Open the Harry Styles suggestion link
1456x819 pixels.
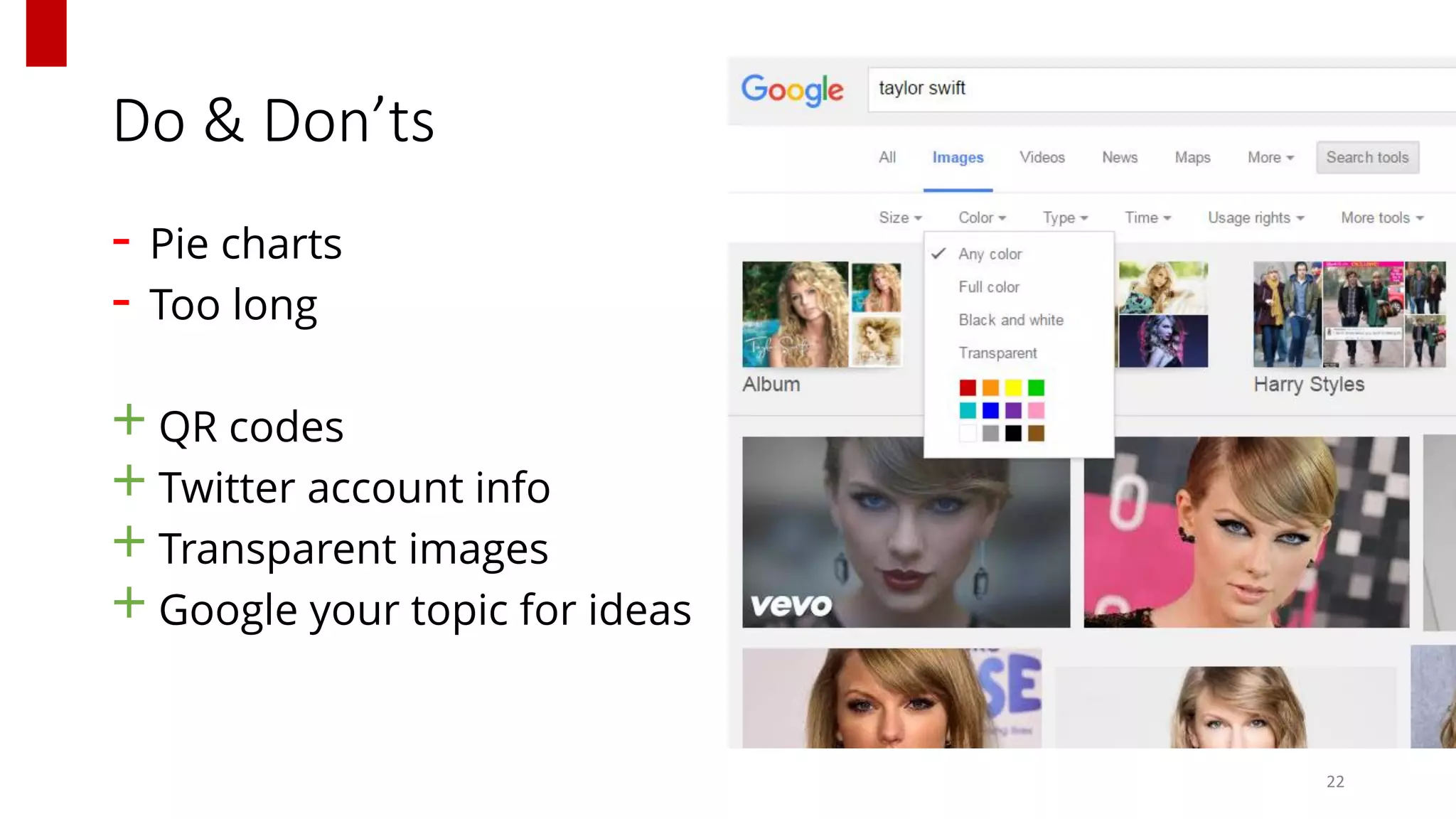(1308, 384)
